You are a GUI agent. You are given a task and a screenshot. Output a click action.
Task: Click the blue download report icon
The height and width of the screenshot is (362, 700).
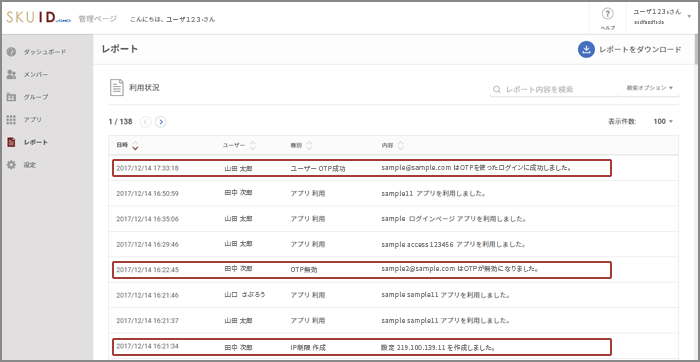click(x=586, y=50)
